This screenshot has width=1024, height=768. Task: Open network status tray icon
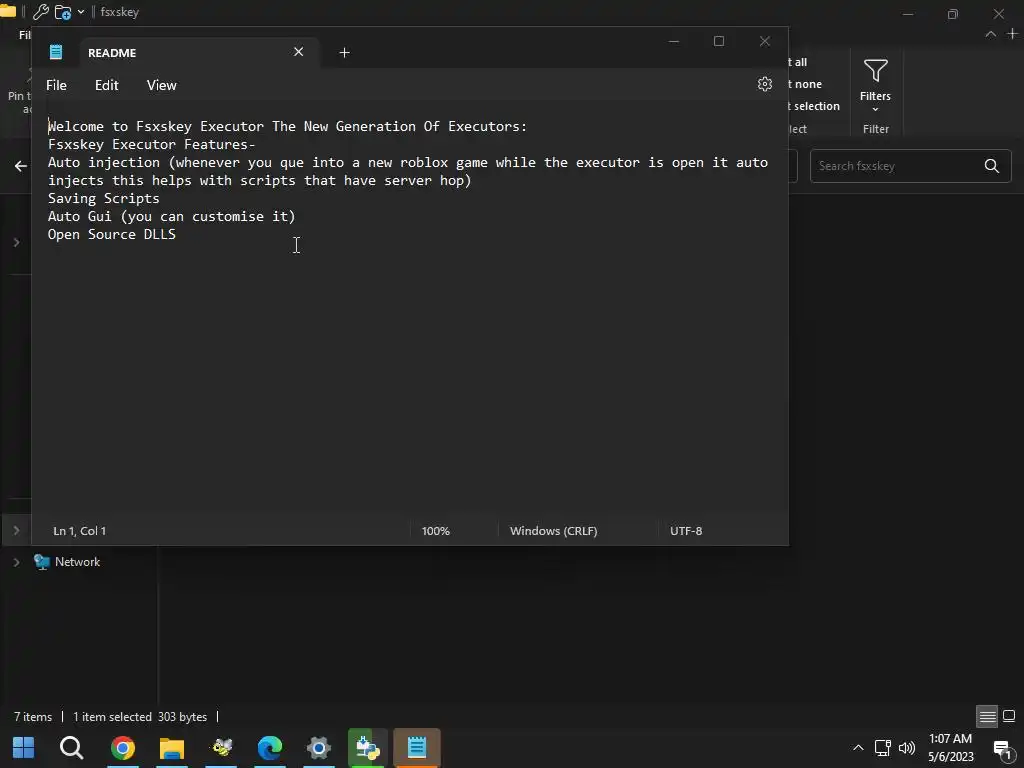[x=882, y=748]
